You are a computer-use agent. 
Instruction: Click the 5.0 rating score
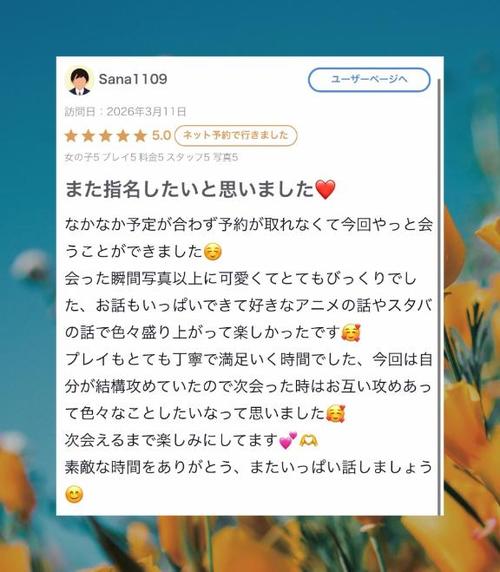pos(161,136)
